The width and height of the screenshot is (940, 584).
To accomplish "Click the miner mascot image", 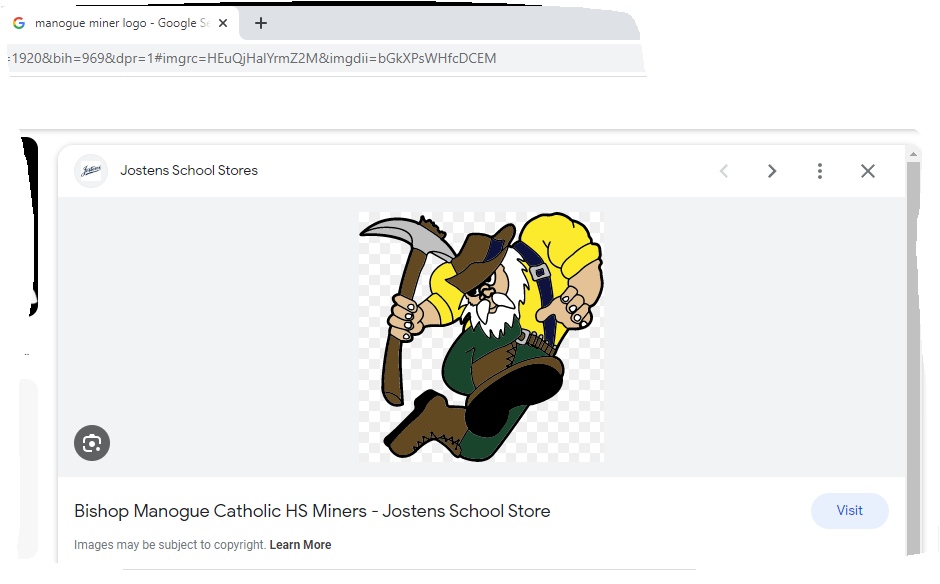I will click(x=481, y=337).
